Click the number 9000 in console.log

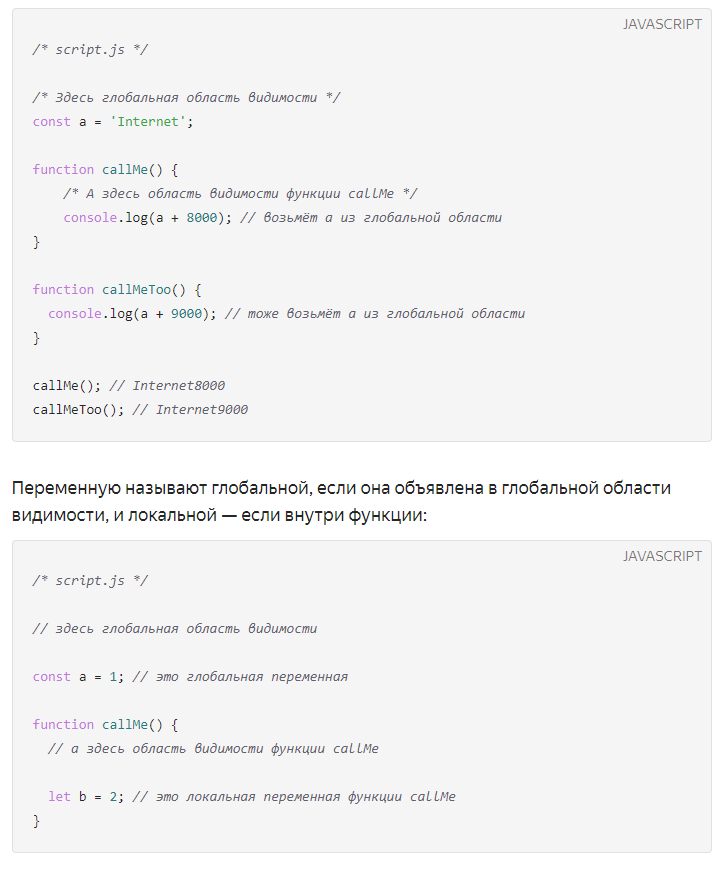[186, 313]
